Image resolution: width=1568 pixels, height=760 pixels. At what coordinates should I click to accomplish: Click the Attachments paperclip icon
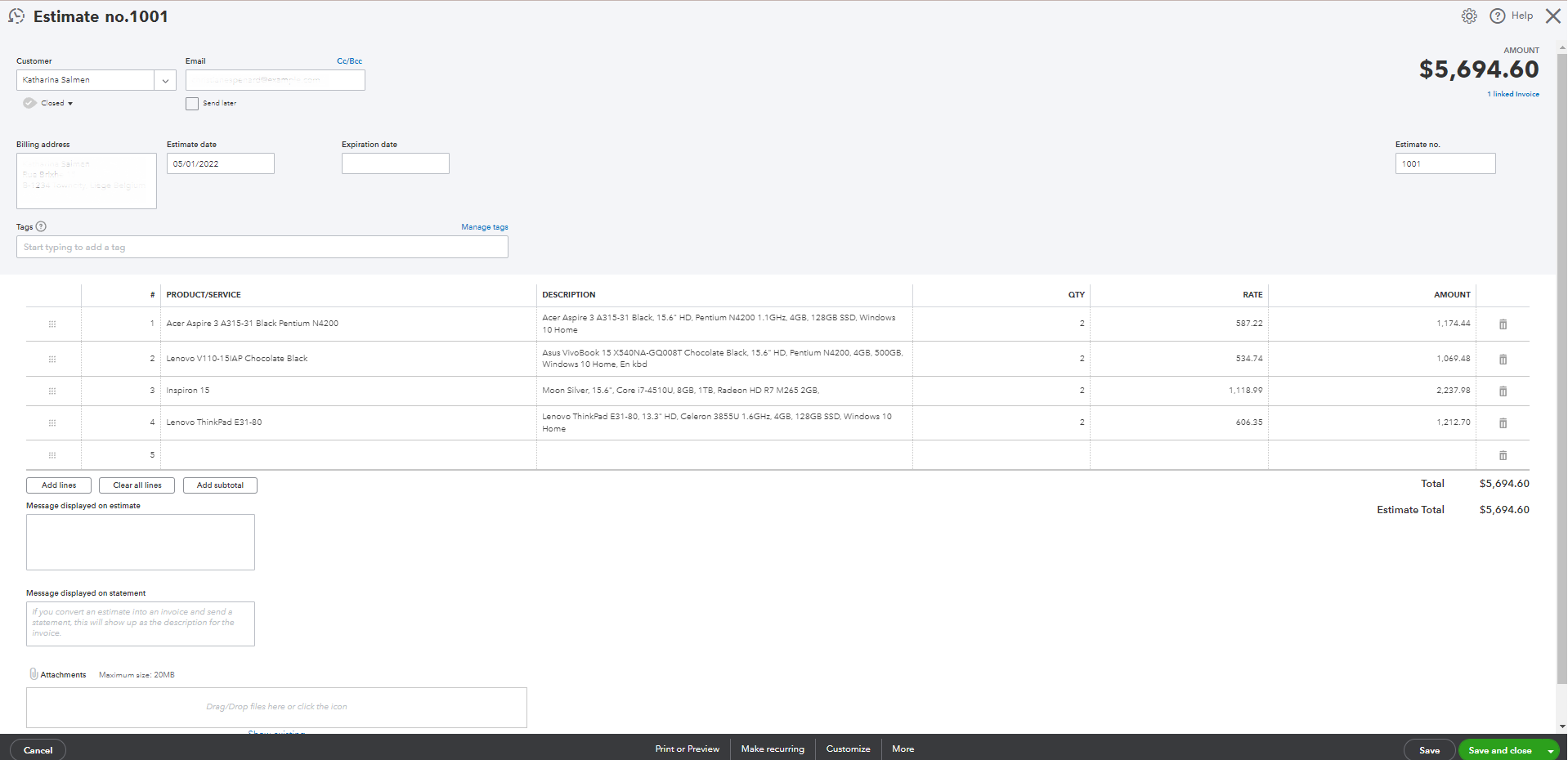pyautogui.click(x=34, y=674)
